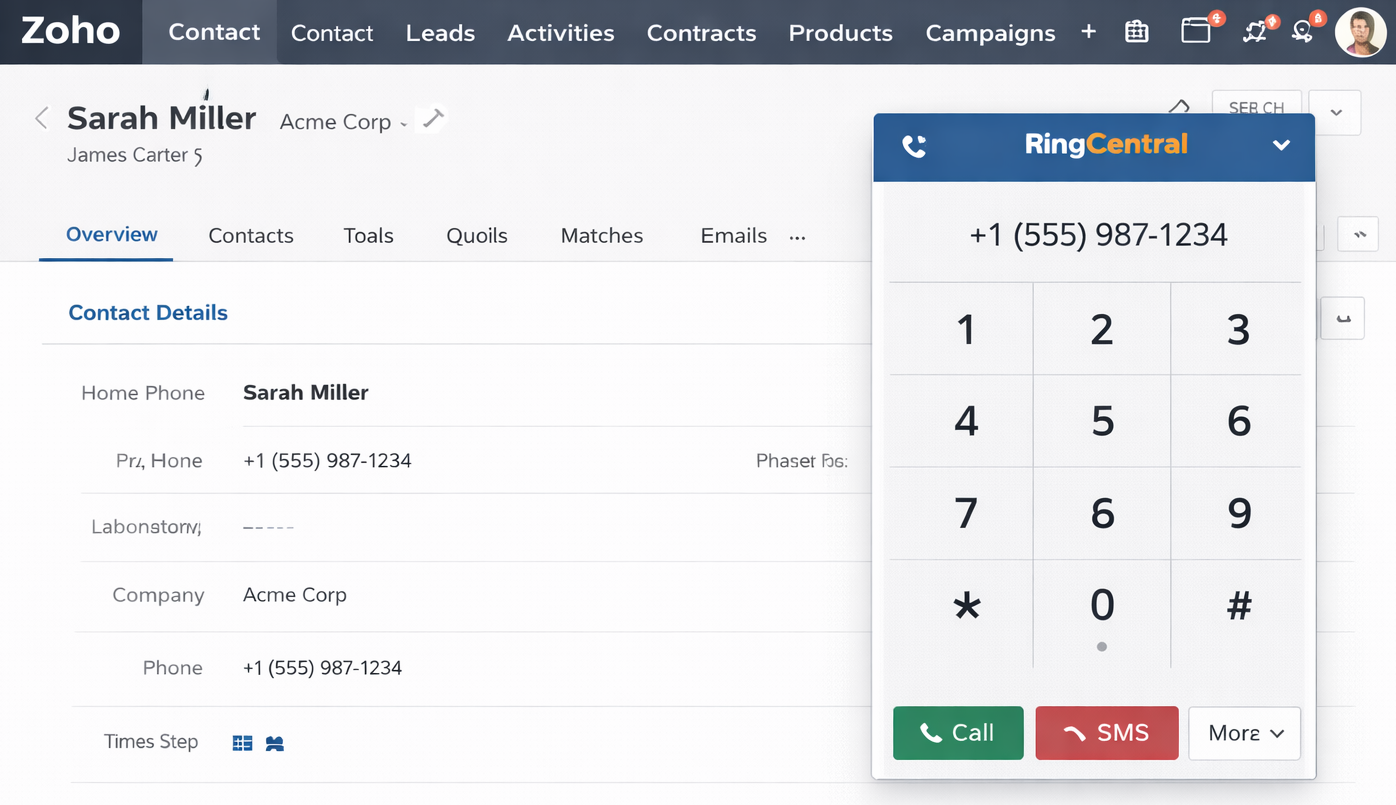Click the plus icon after Campaigns

pos(1088,32)
